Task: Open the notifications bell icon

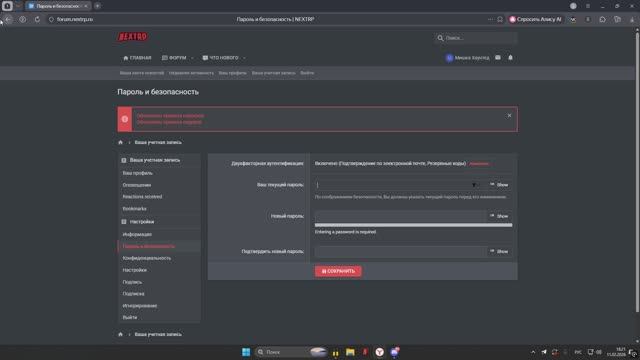Action: pos(510,58)
